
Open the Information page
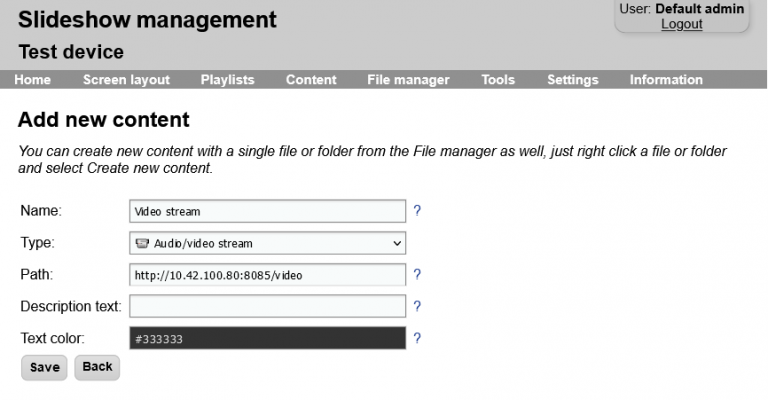coord(666,80)
